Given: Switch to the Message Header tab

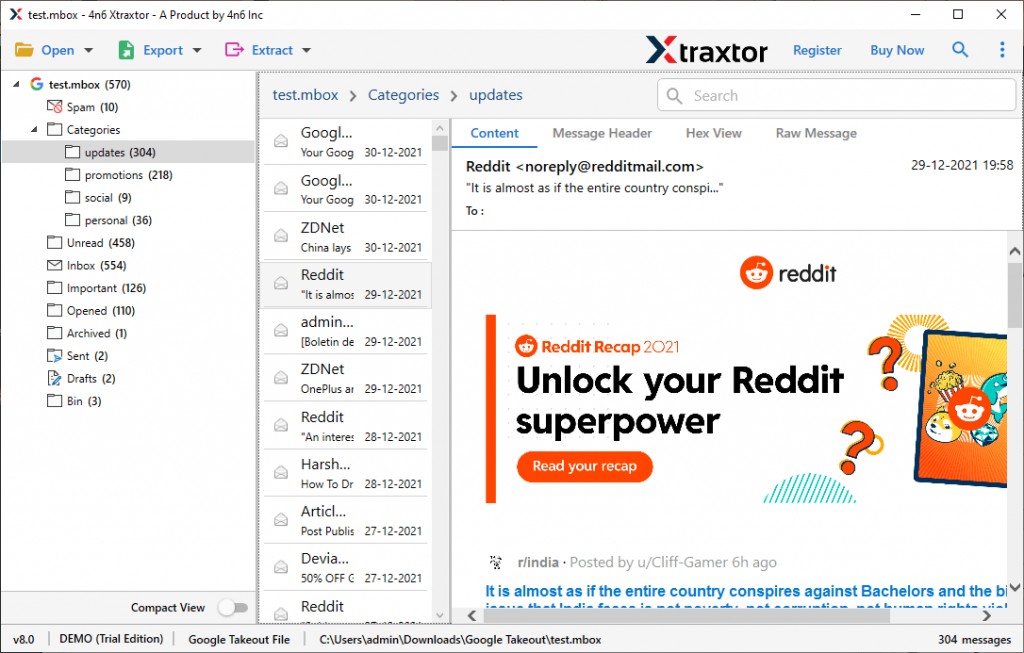Looking at the screenshot, I should (602, 133).
